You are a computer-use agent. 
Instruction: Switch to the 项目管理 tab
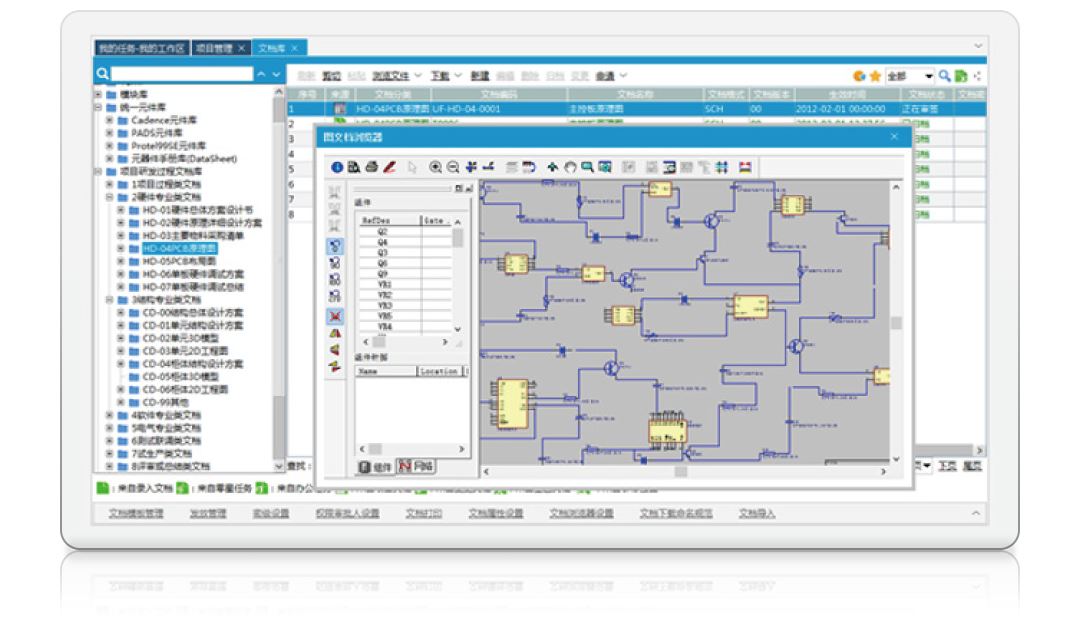215,48
